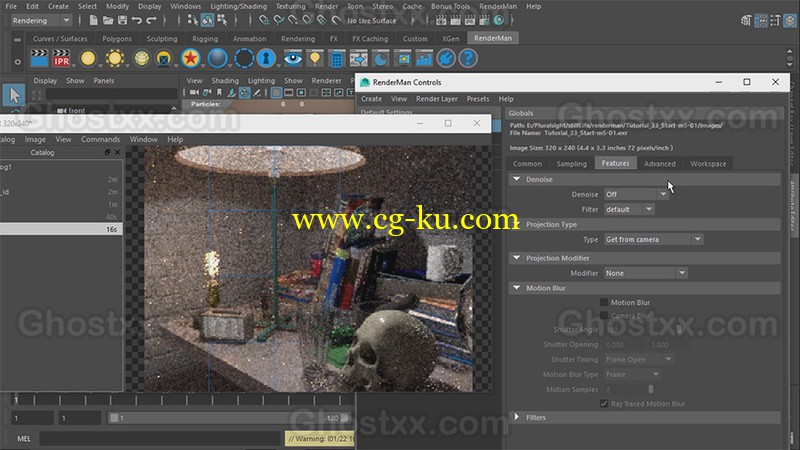Image resolution: width=800 pixels, height=450 pixels.
Task: Enable the Motion Blur checkbox
Action: 604,303
